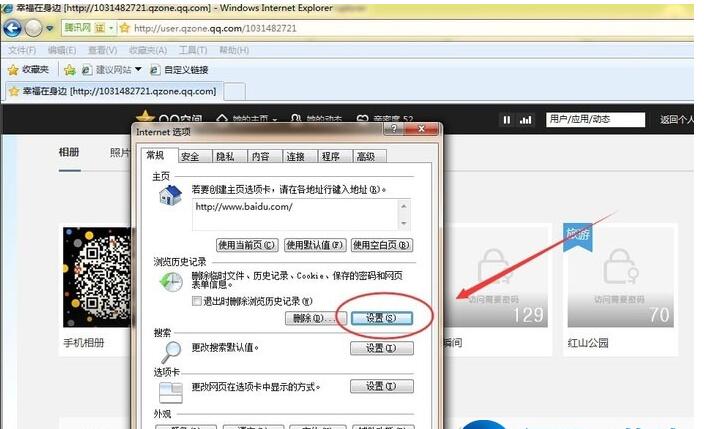The height and width of the screenshot is (429, 704).
Task: Click 使用当前页 button
Action: (247, 244)
